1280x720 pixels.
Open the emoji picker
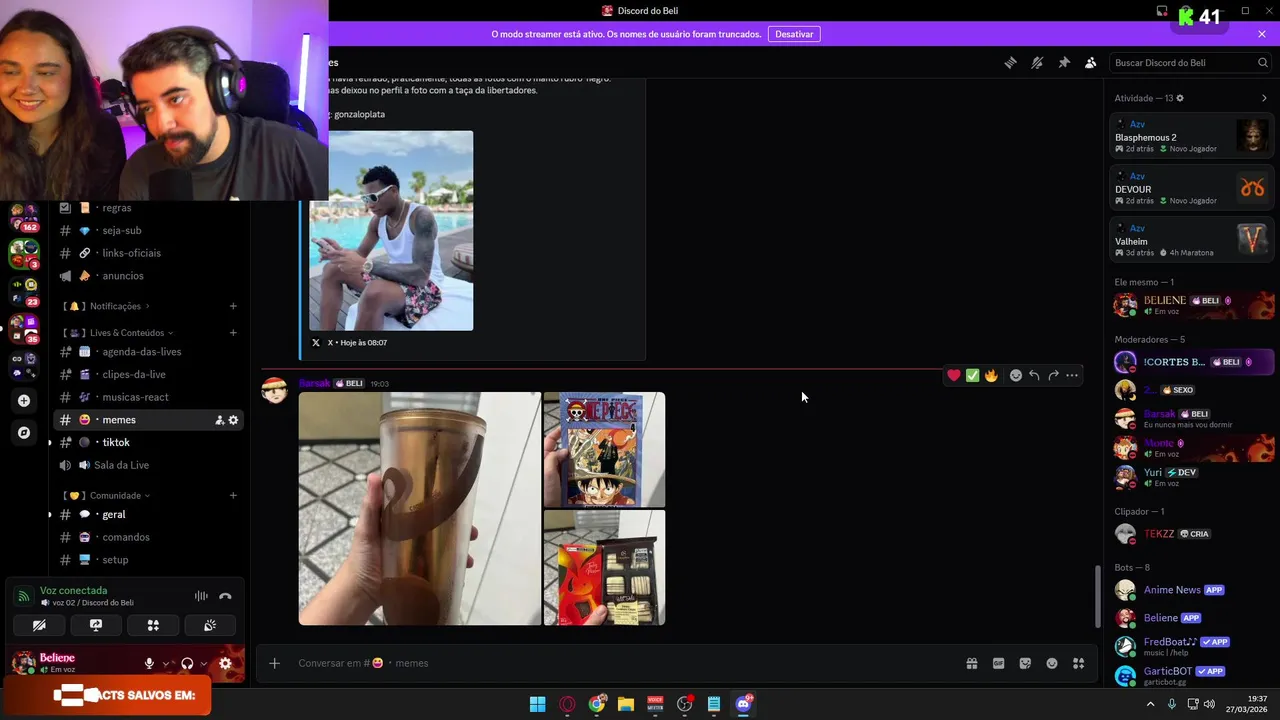point(1052,663)
